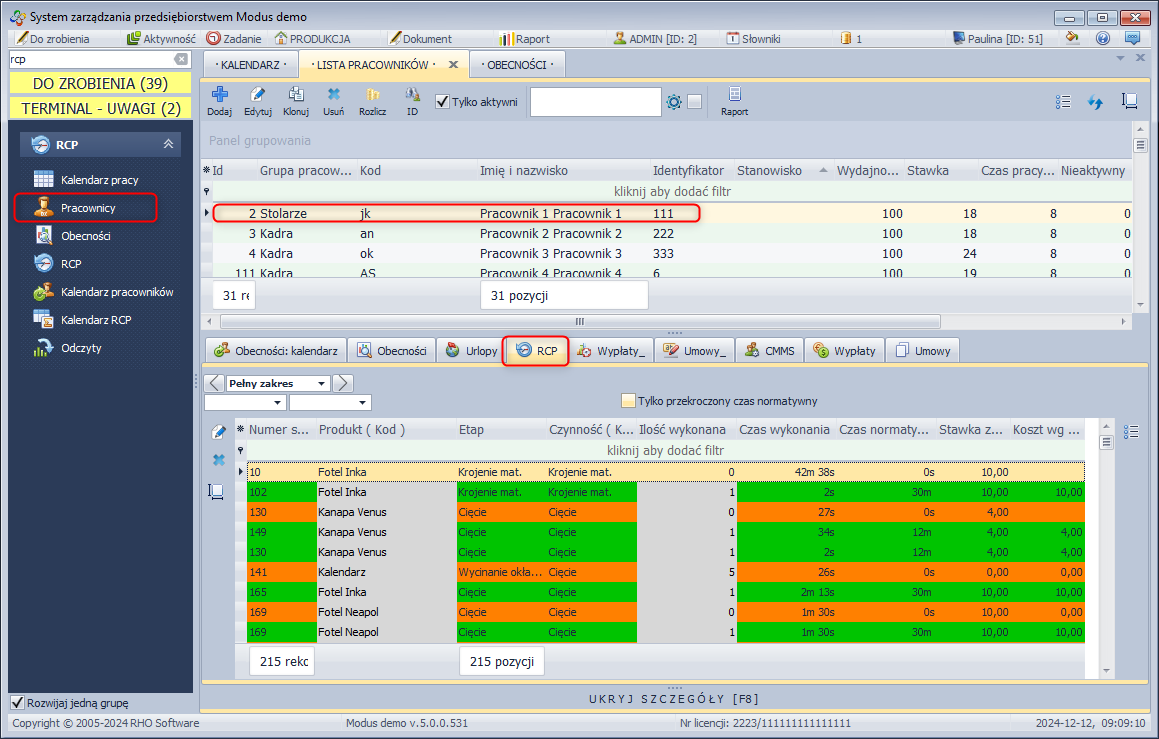Open the Raport icon in employee toolbar
Viewport: 1159px width, 739px height.
point(734,100)
